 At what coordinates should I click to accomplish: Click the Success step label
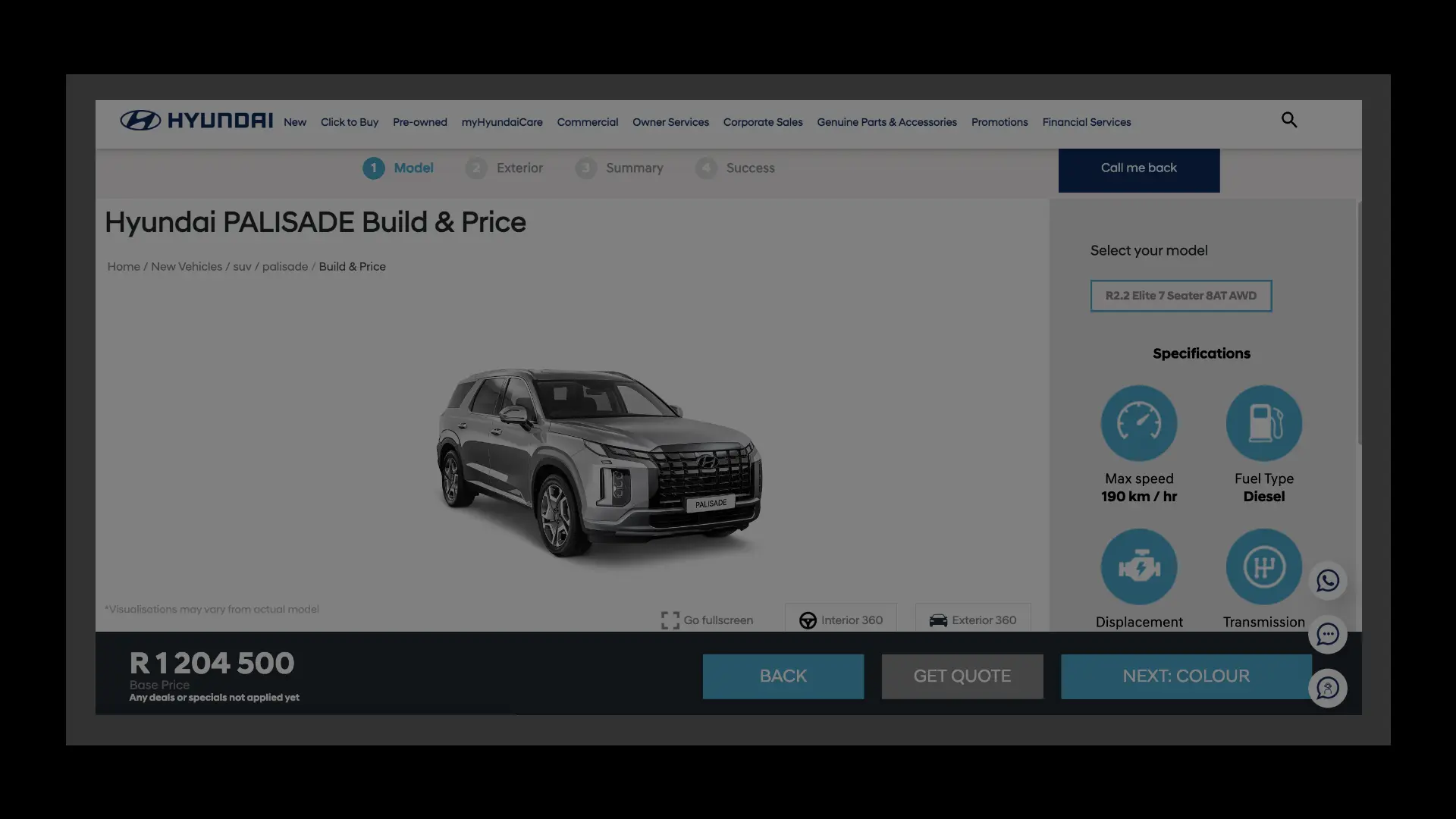[x=751, y=168]
